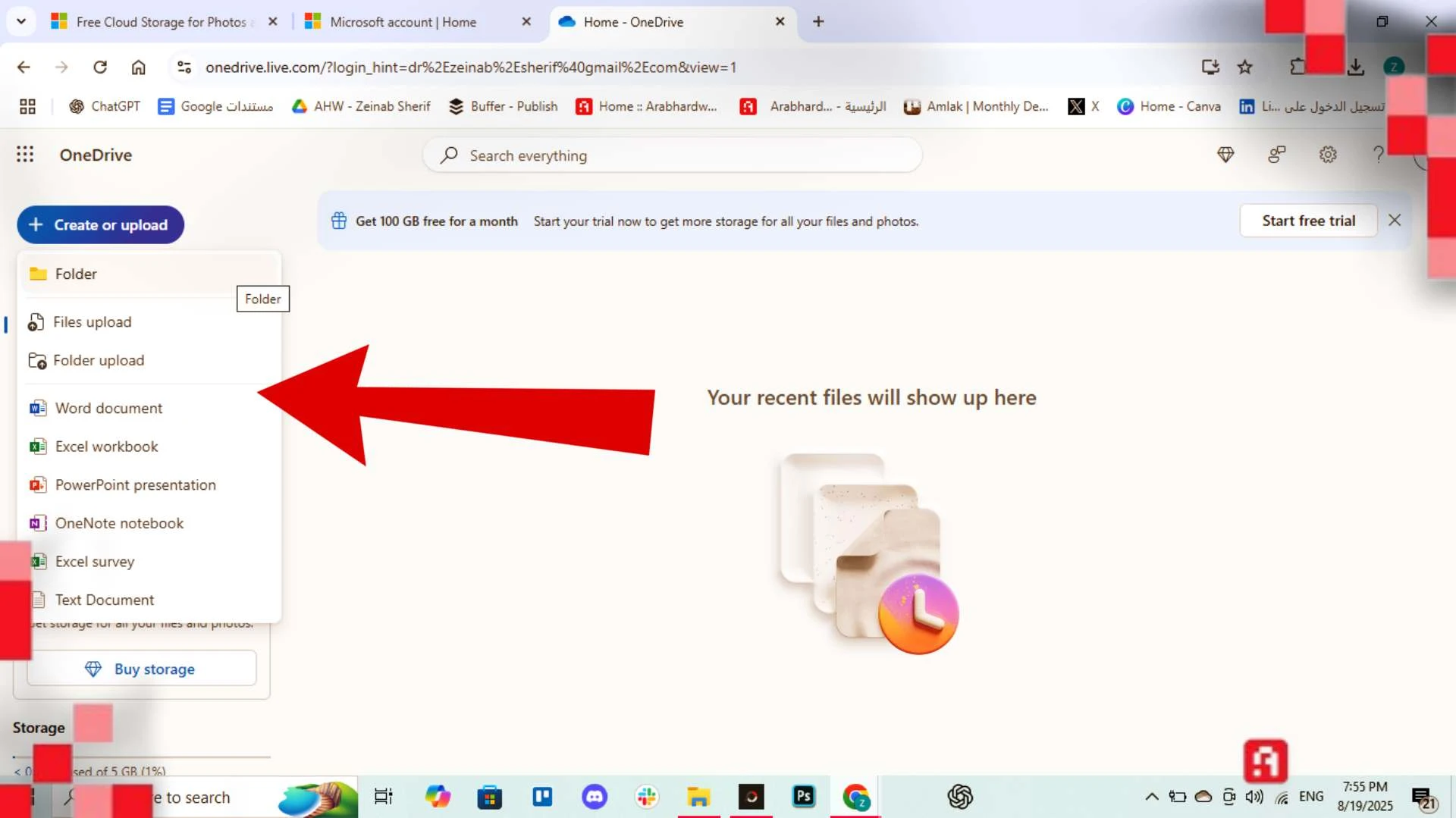Open Microsoft Store from taskbar
The height and width of the screenshot is (818, 1456).
click(490, 797)
